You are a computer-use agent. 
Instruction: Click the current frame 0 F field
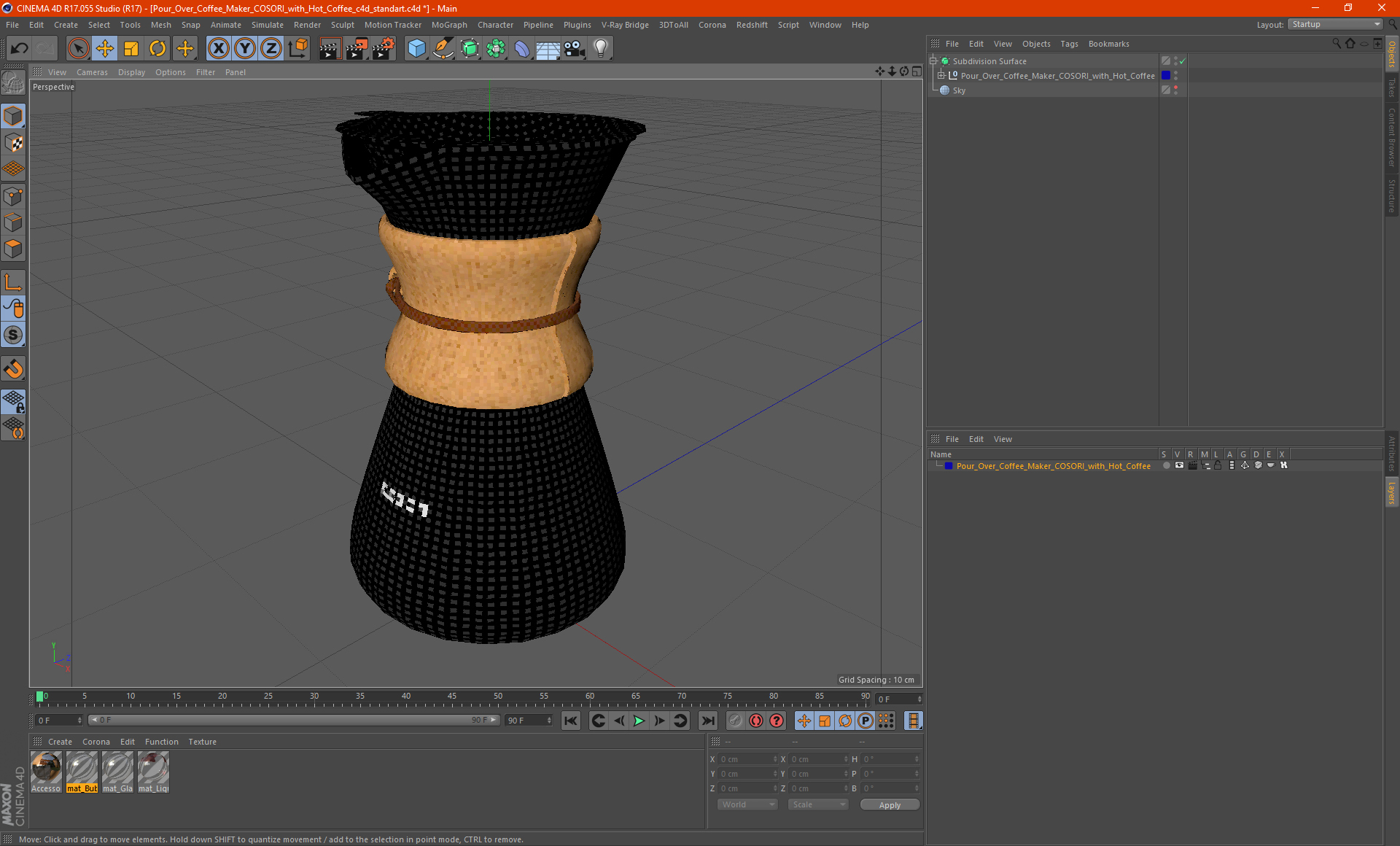coord(60,721)
